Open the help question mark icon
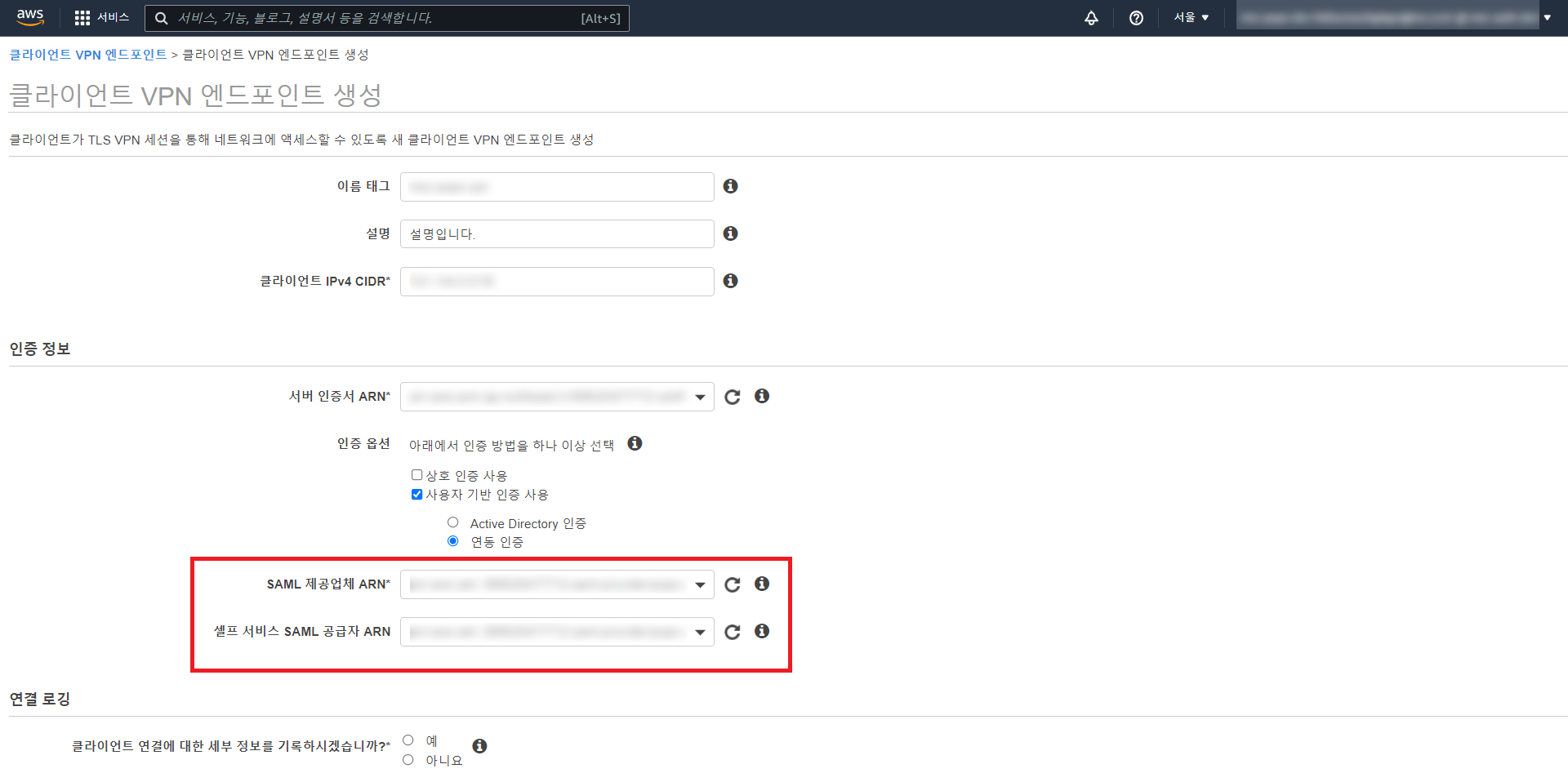Viewport: 1568px width, 782px height. click(x=1136, y=18)
